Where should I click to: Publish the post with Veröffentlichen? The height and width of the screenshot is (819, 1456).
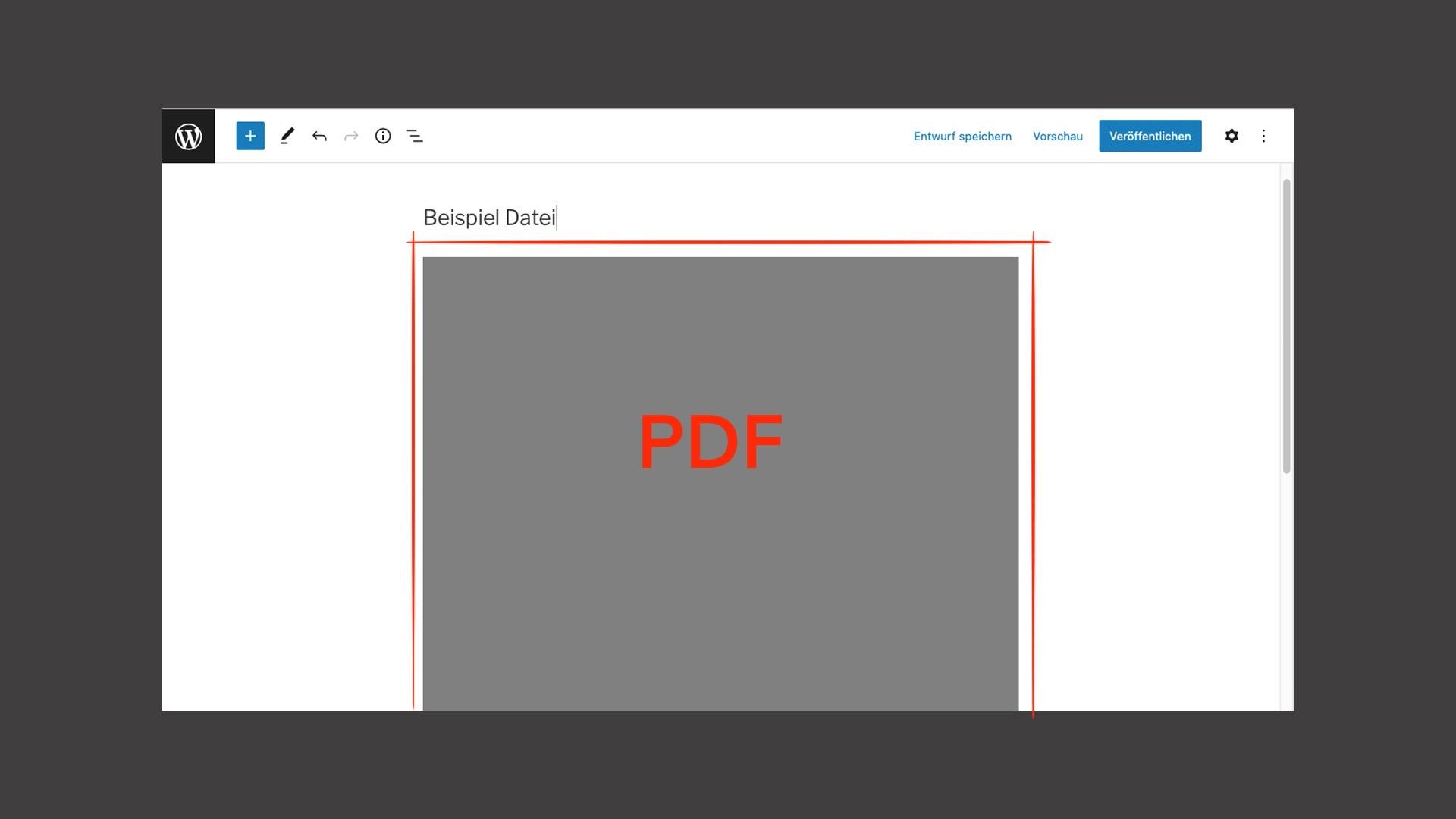tap(1150, 136)
